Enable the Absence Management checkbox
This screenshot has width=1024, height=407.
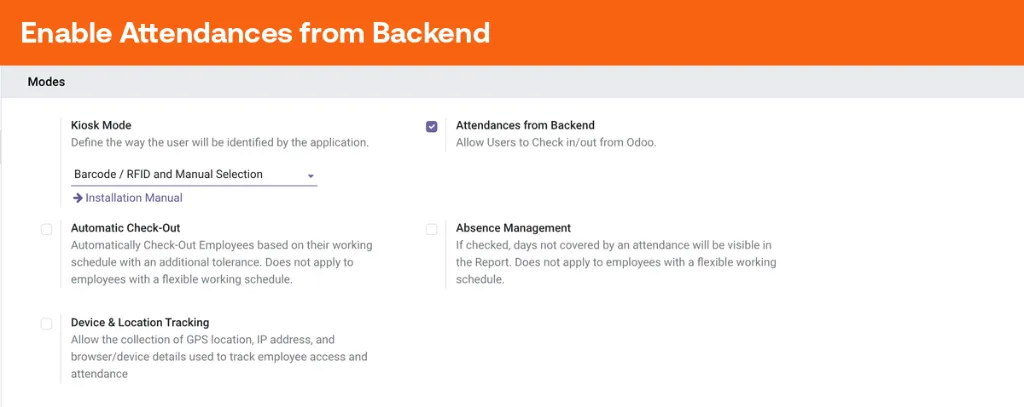coord(432,229)
